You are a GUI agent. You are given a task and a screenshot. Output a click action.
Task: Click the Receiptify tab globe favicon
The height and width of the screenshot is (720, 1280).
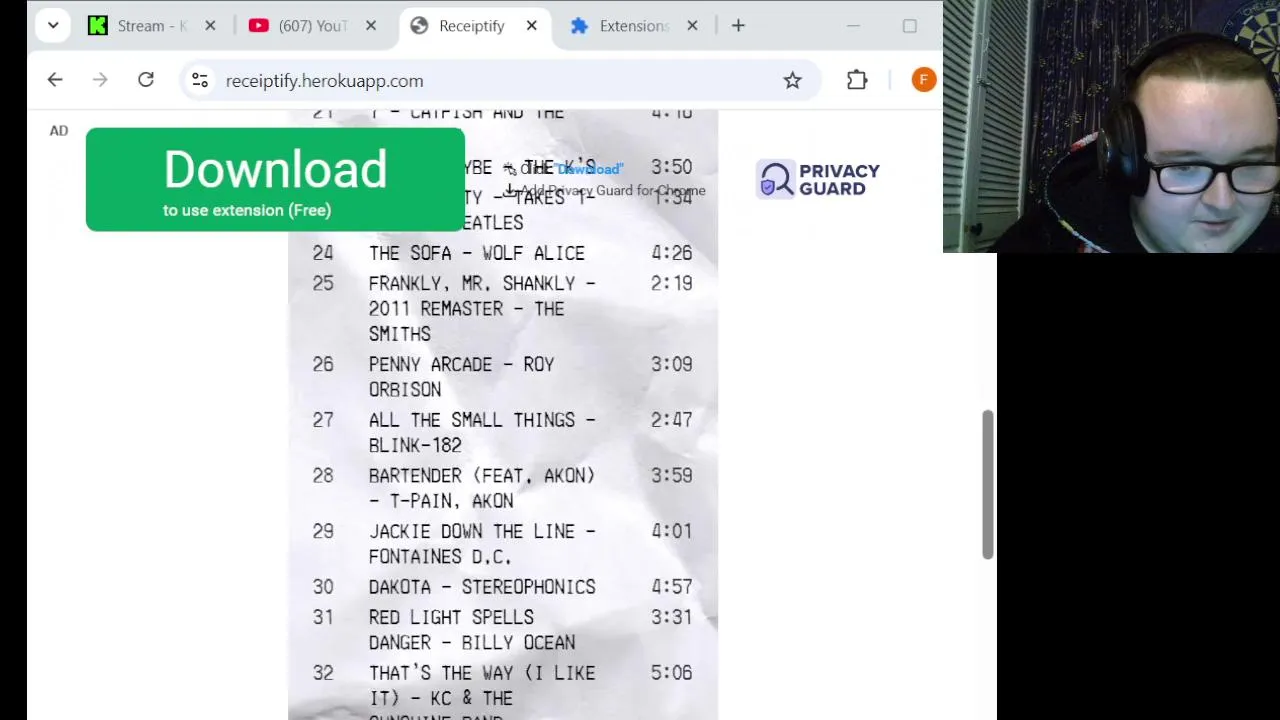click(420, 26)
